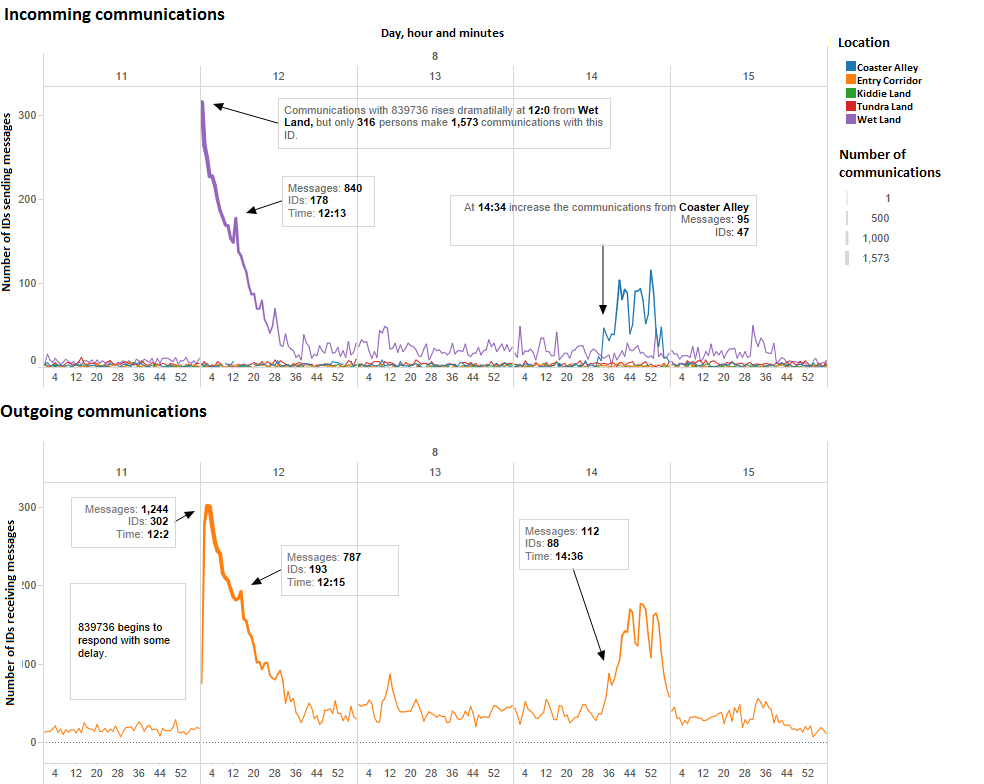
Task: Click the Incomming communications chart title
Action: (x=113, y=15)
